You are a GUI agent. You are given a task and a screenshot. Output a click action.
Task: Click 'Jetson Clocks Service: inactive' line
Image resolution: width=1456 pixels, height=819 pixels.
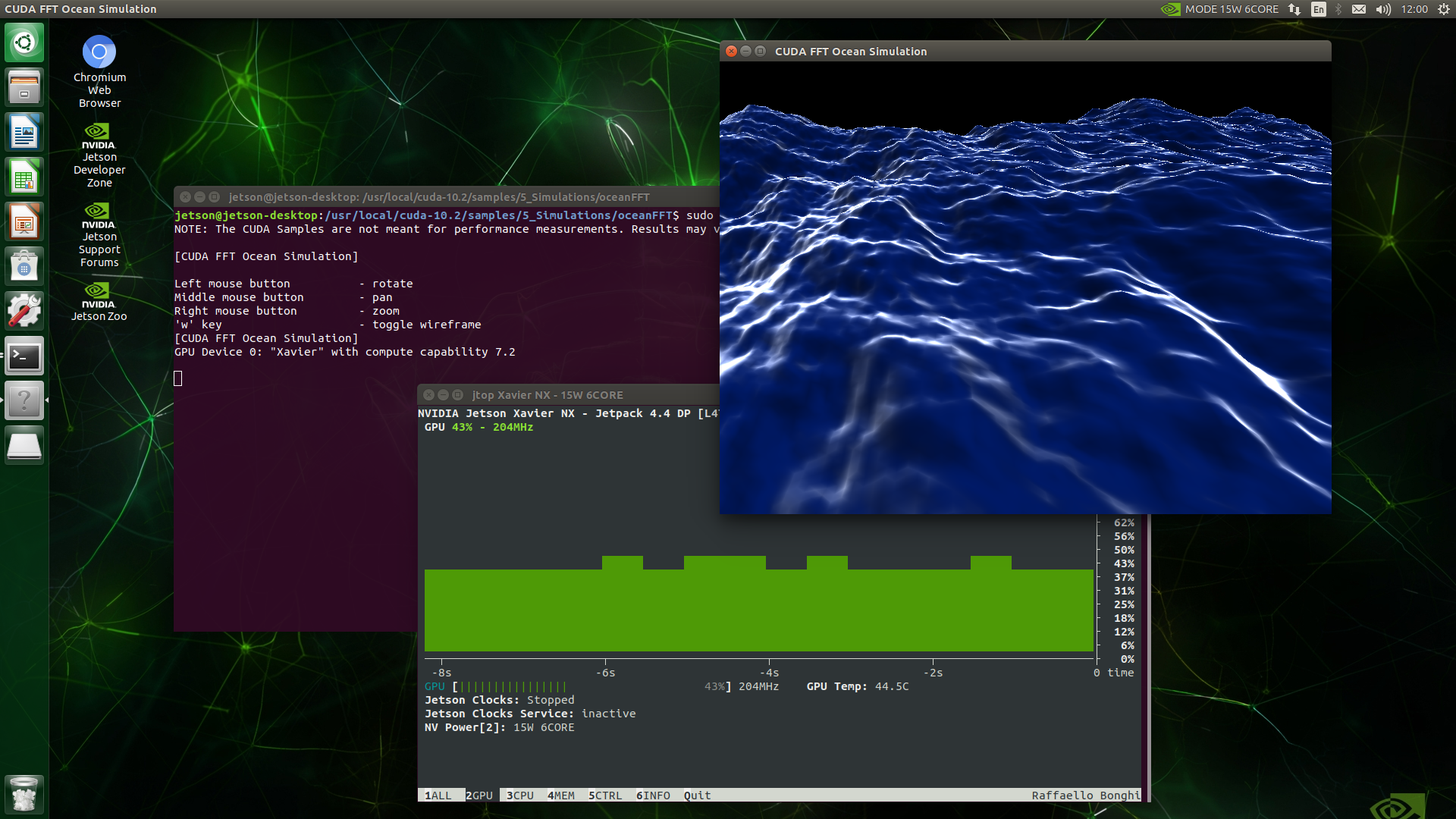click(x=530, y=714)
